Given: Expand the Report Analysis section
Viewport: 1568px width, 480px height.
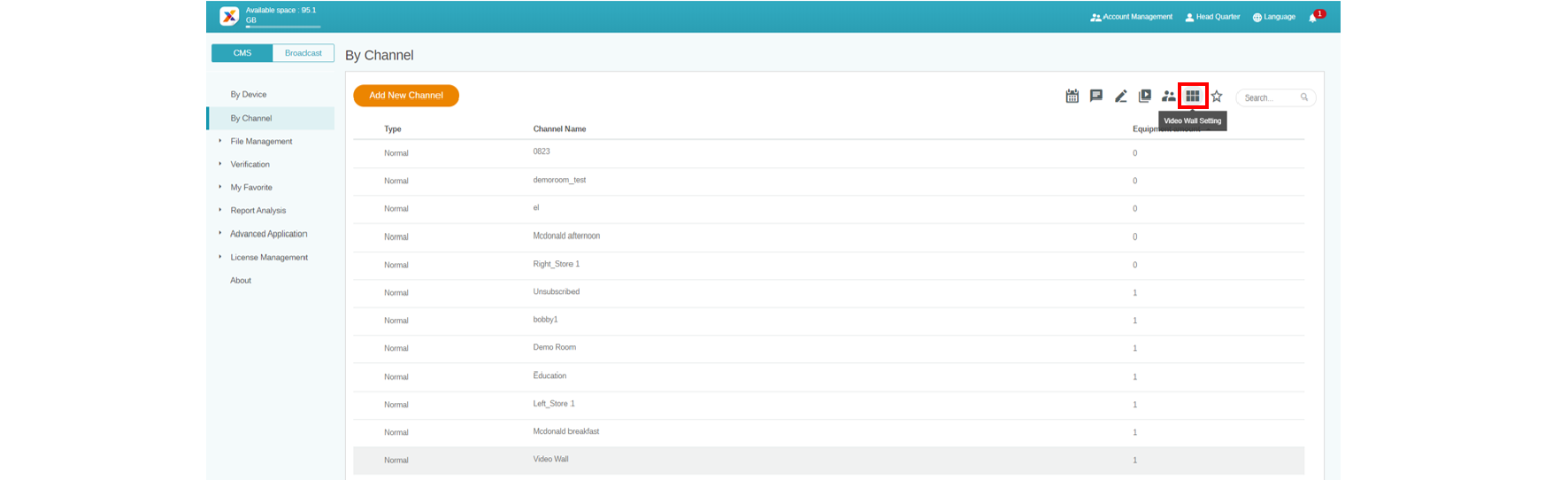Looking at the screenshot, I should pos(257,211).
